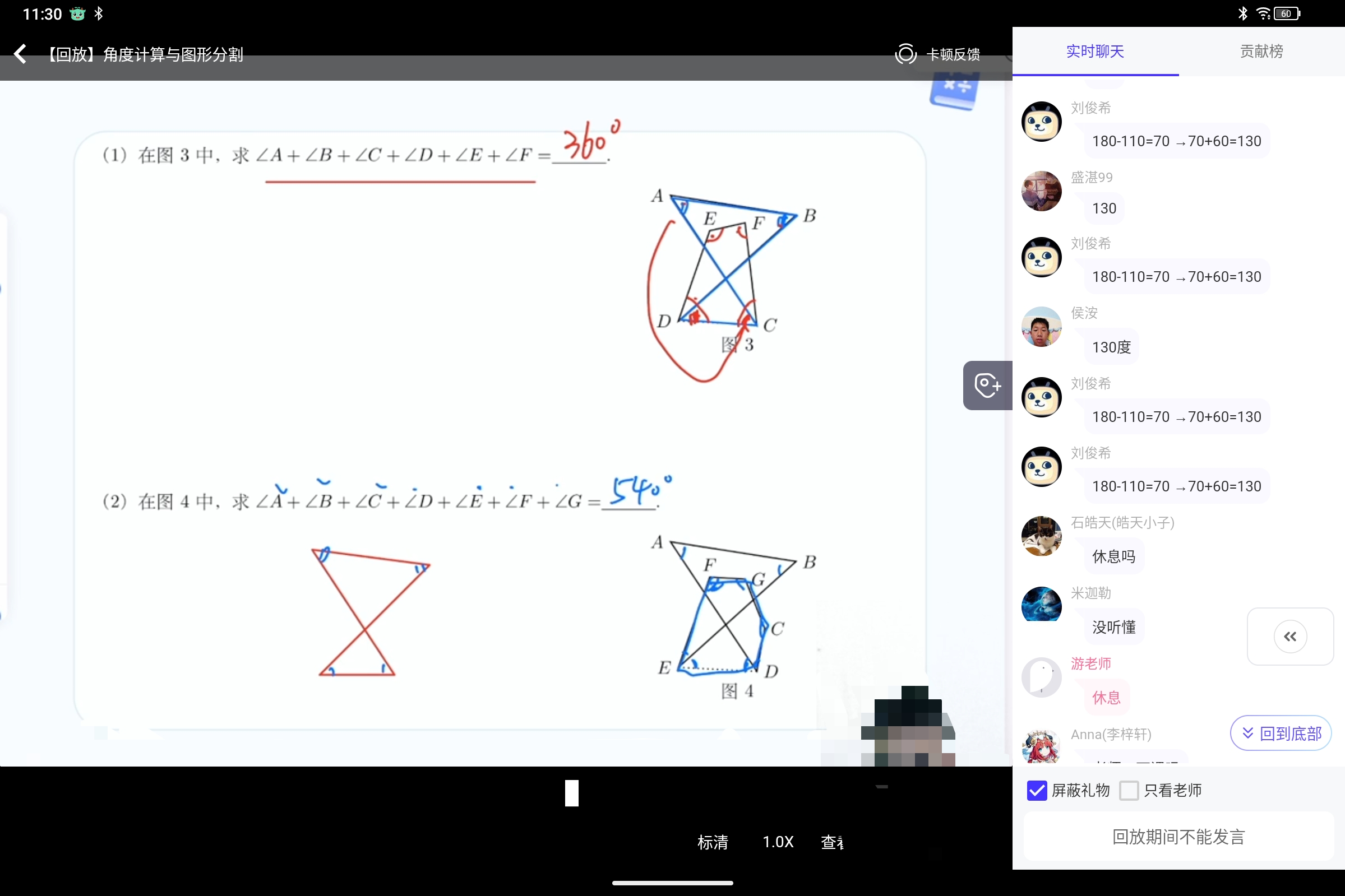Tap 刘俊希's panda avatar at top
This screenshot has height=896, width=1345.
click(x=1041, y=122)
